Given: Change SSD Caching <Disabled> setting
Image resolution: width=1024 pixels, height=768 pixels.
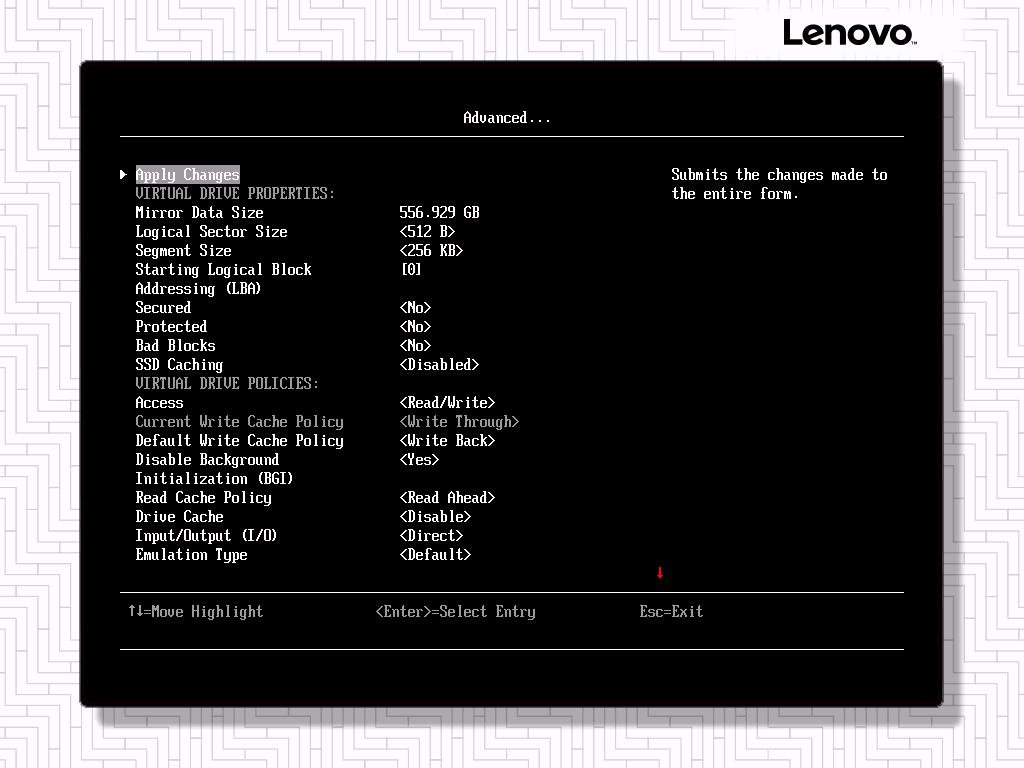Looking at the screenshot, I should [x=439, y=365].
